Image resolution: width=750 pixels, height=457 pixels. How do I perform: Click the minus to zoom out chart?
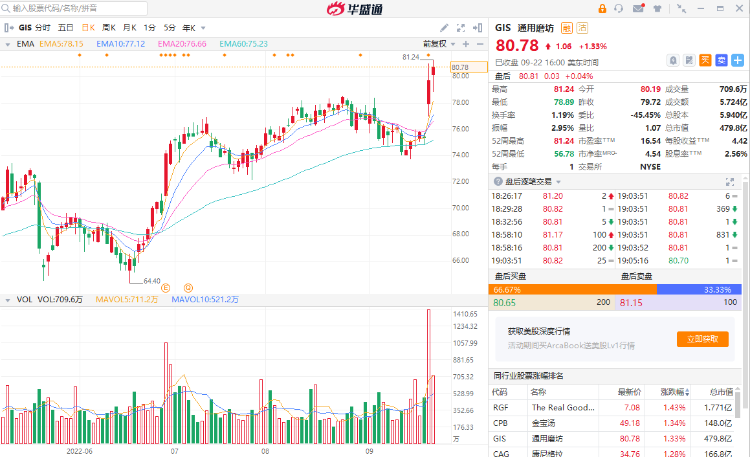click(480, 44)
